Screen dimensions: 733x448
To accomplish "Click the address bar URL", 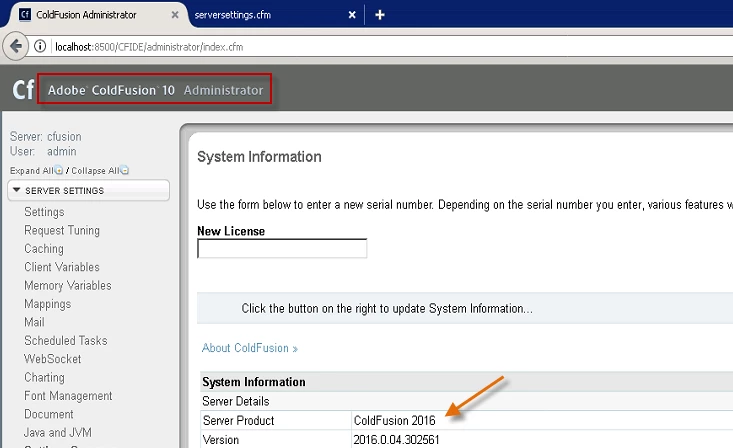I will (x=149, y=47).
